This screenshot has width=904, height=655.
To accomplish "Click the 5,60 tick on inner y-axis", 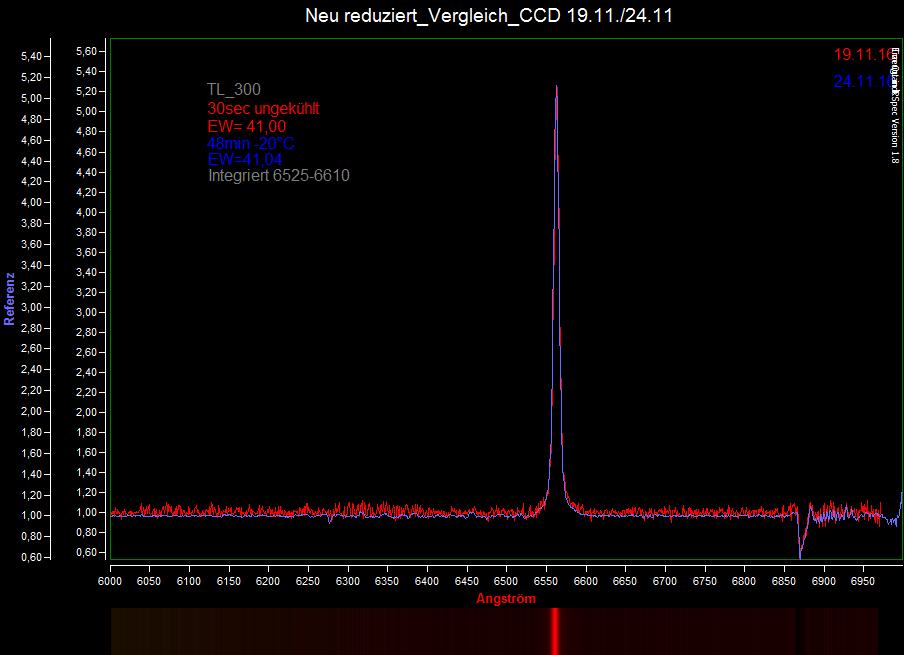I will coord(87,51).
